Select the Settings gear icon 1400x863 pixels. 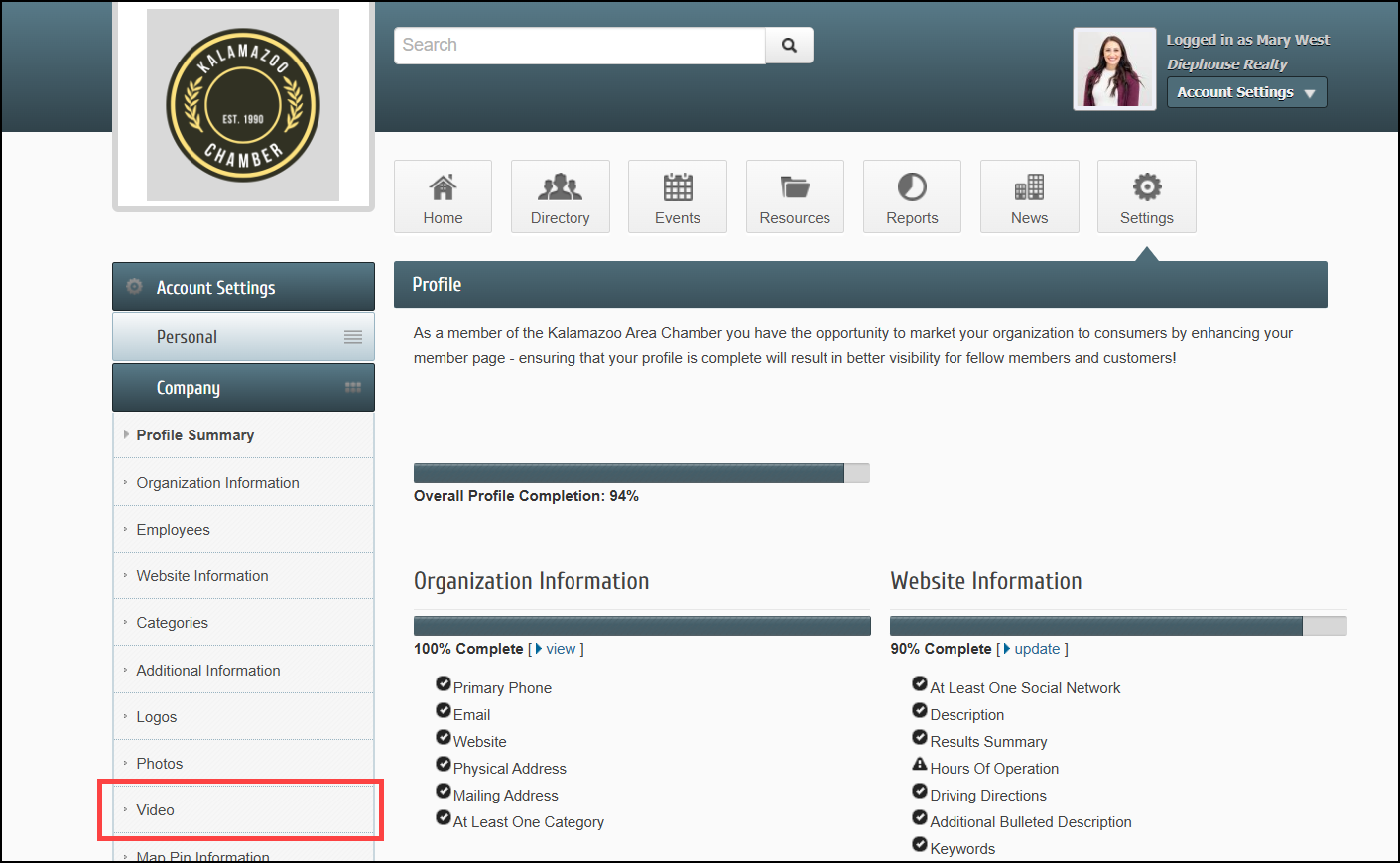(x=1147, y=187)
